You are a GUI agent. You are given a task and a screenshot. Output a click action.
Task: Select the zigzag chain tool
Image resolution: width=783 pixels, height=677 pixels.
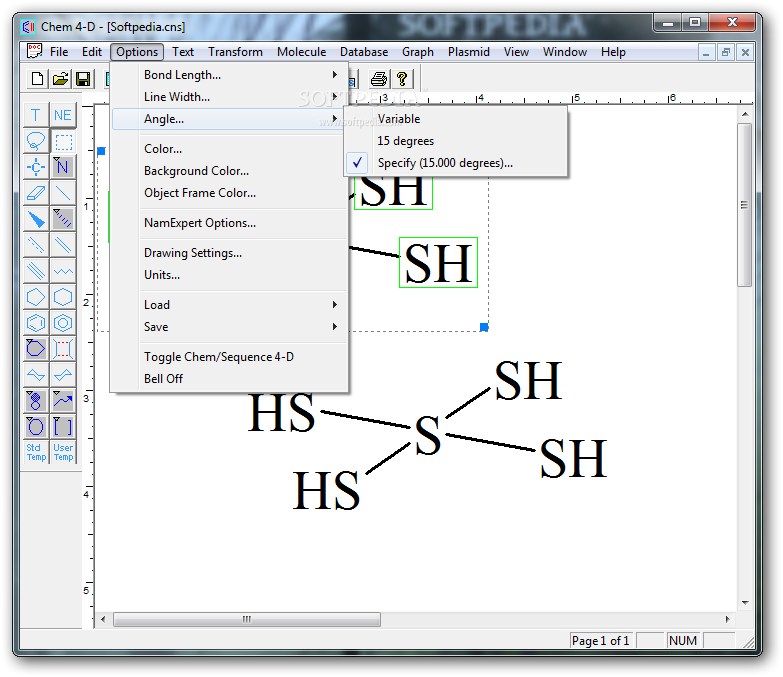63,271
